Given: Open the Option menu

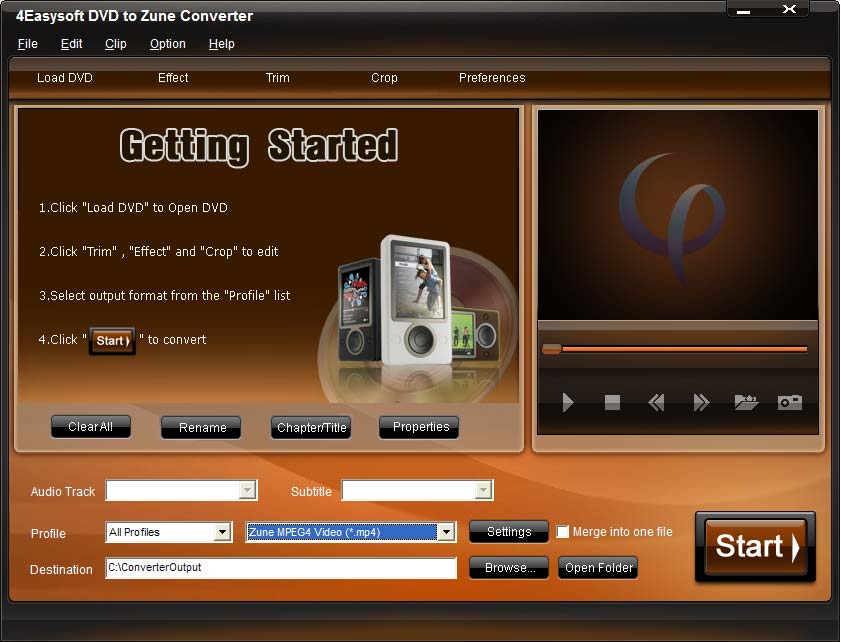Looking at the screenshot, I should coord(167,44).
